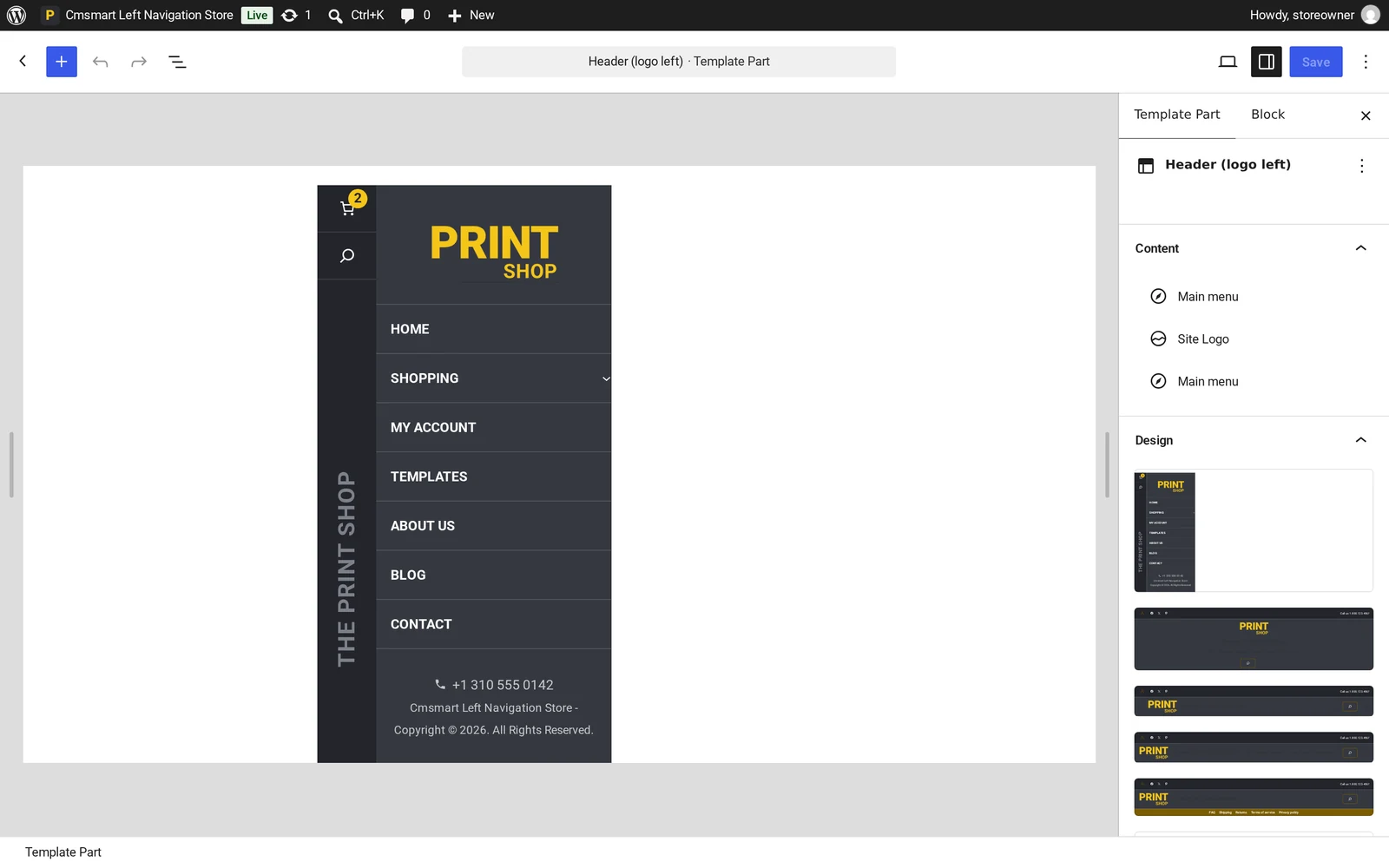Open the device preview view icon
Image resolution: width=1389 pixels, height=868 pixels.
tap(1228, 62)
